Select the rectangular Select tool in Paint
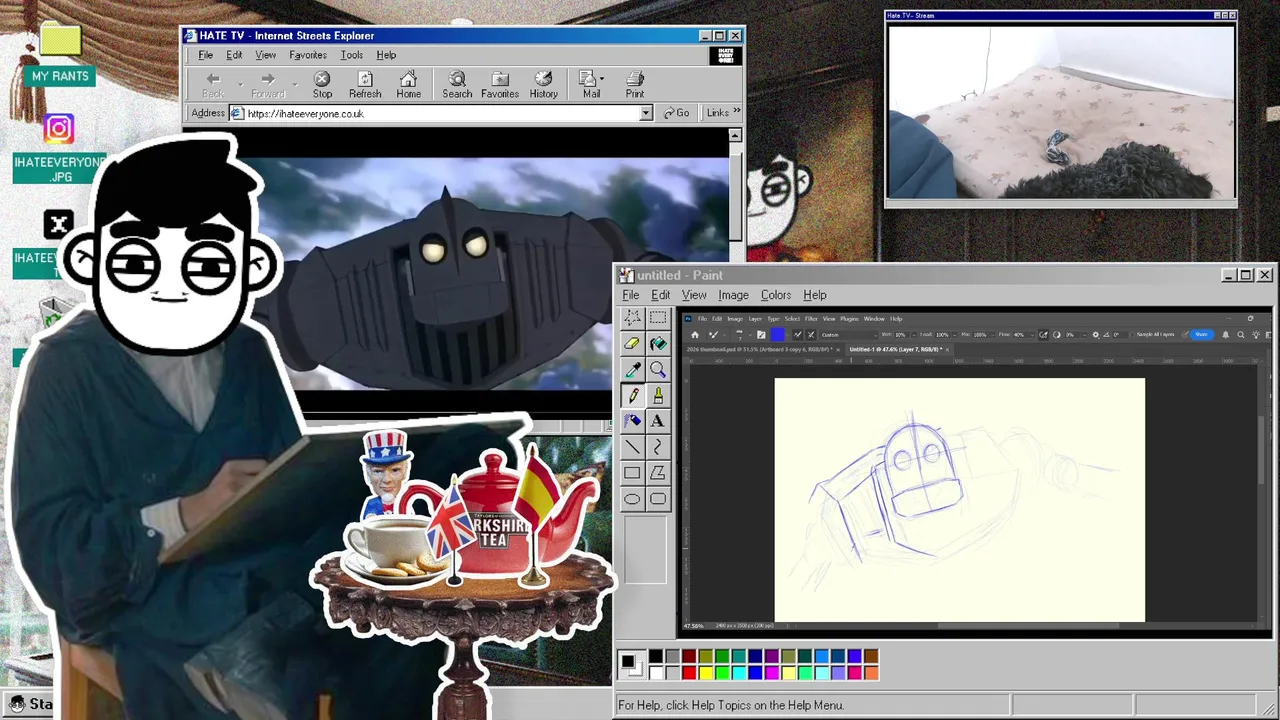 pos(658,318)
